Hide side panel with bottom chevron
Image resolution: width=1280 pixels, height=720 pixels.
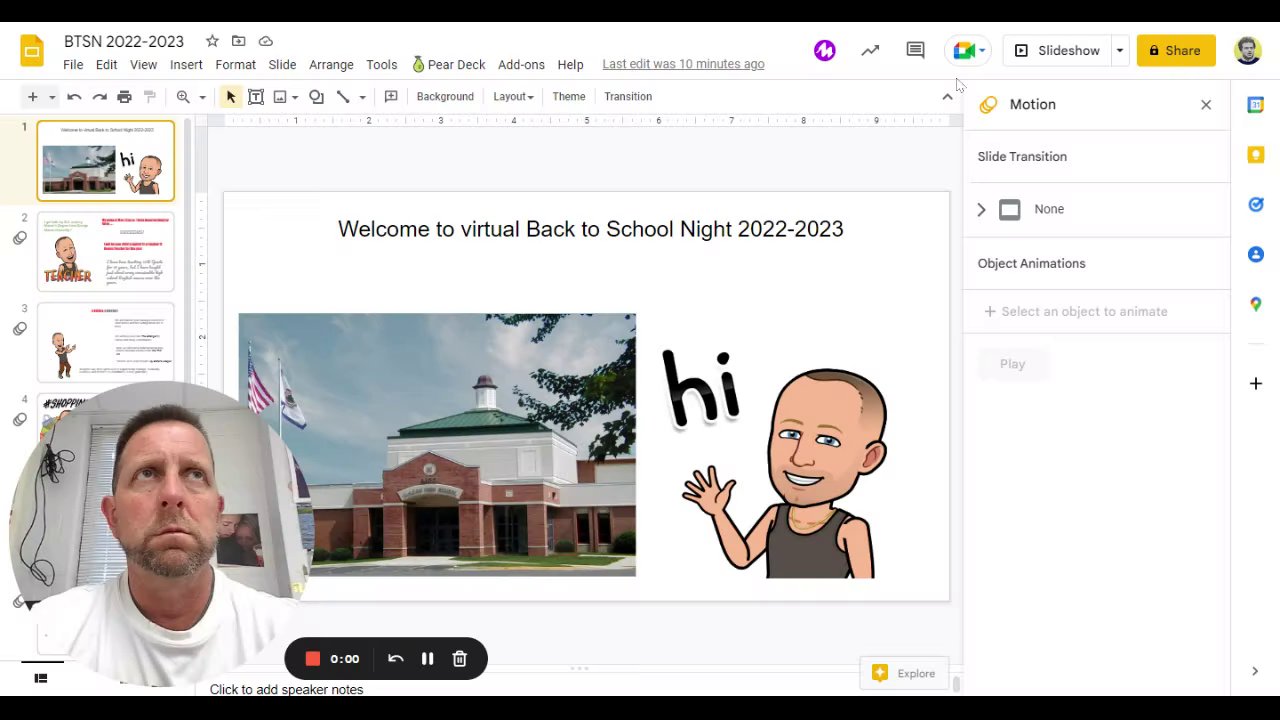(x=1255, y=671)
